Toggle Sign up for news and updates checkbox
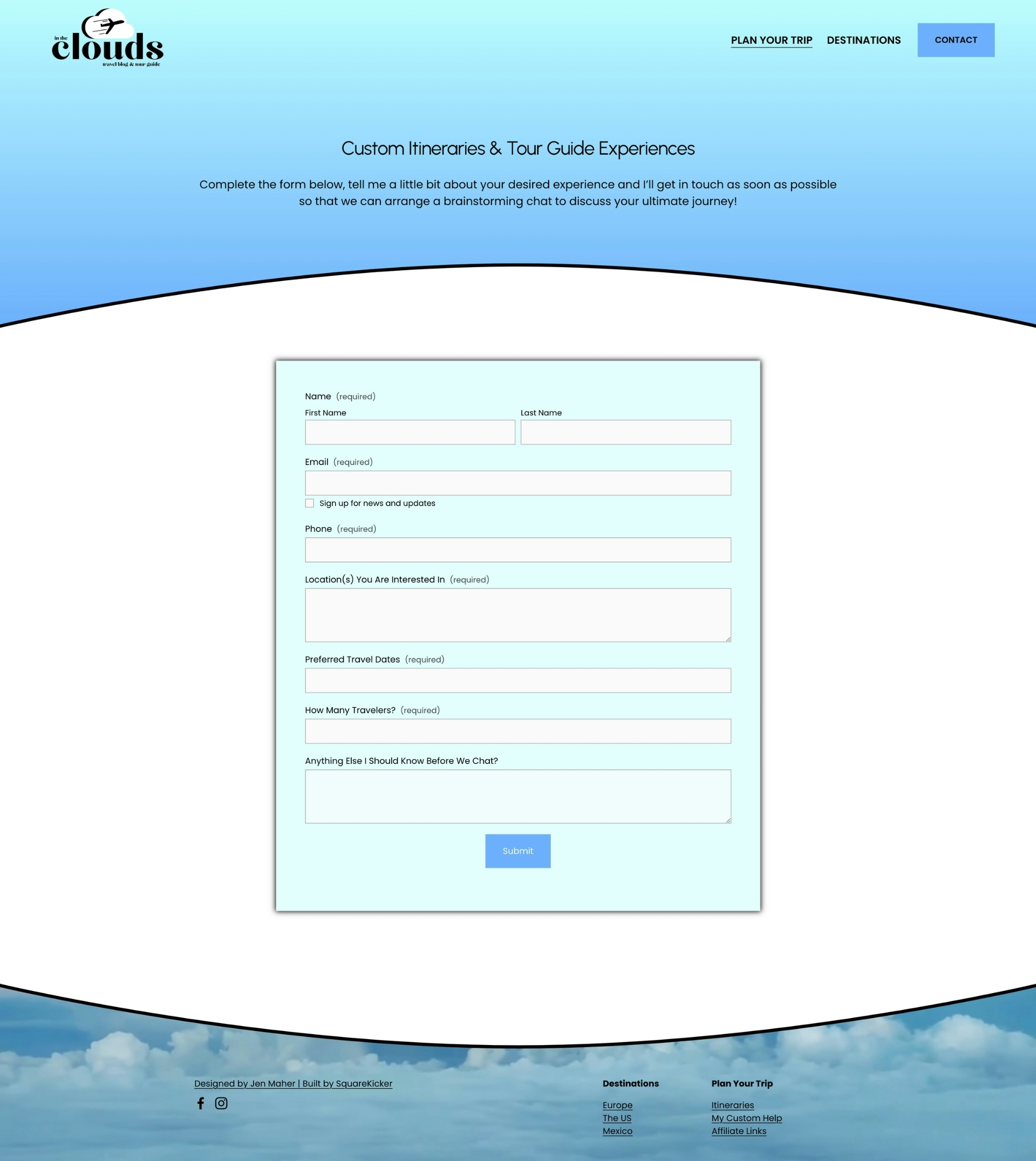Image resolution: width=1036 pixels, height=1161 pixels. pyautogui.click(x=309, y=503)
